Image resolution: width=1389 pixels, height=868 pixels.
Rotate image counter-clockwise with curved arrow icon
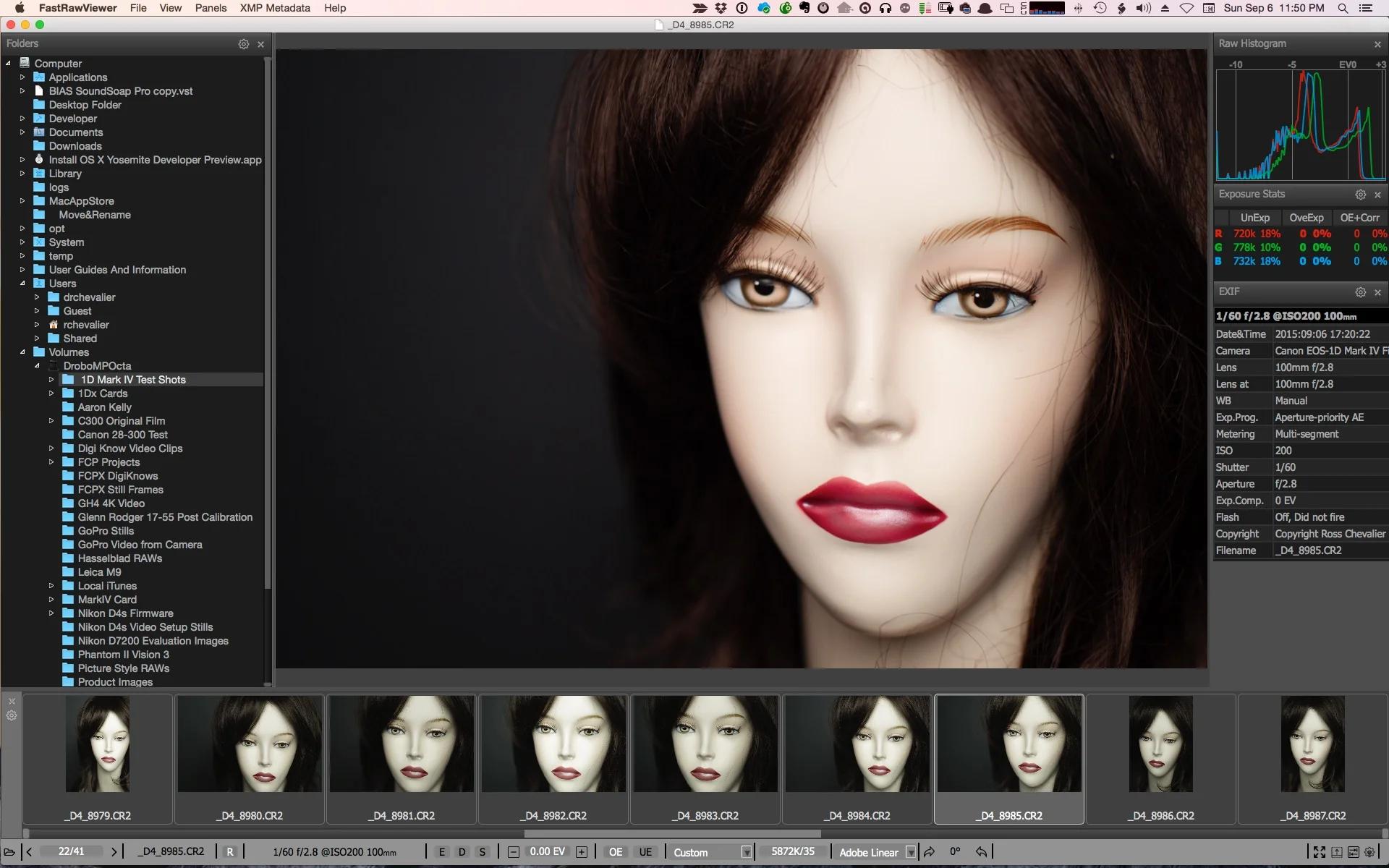[981, 852]
